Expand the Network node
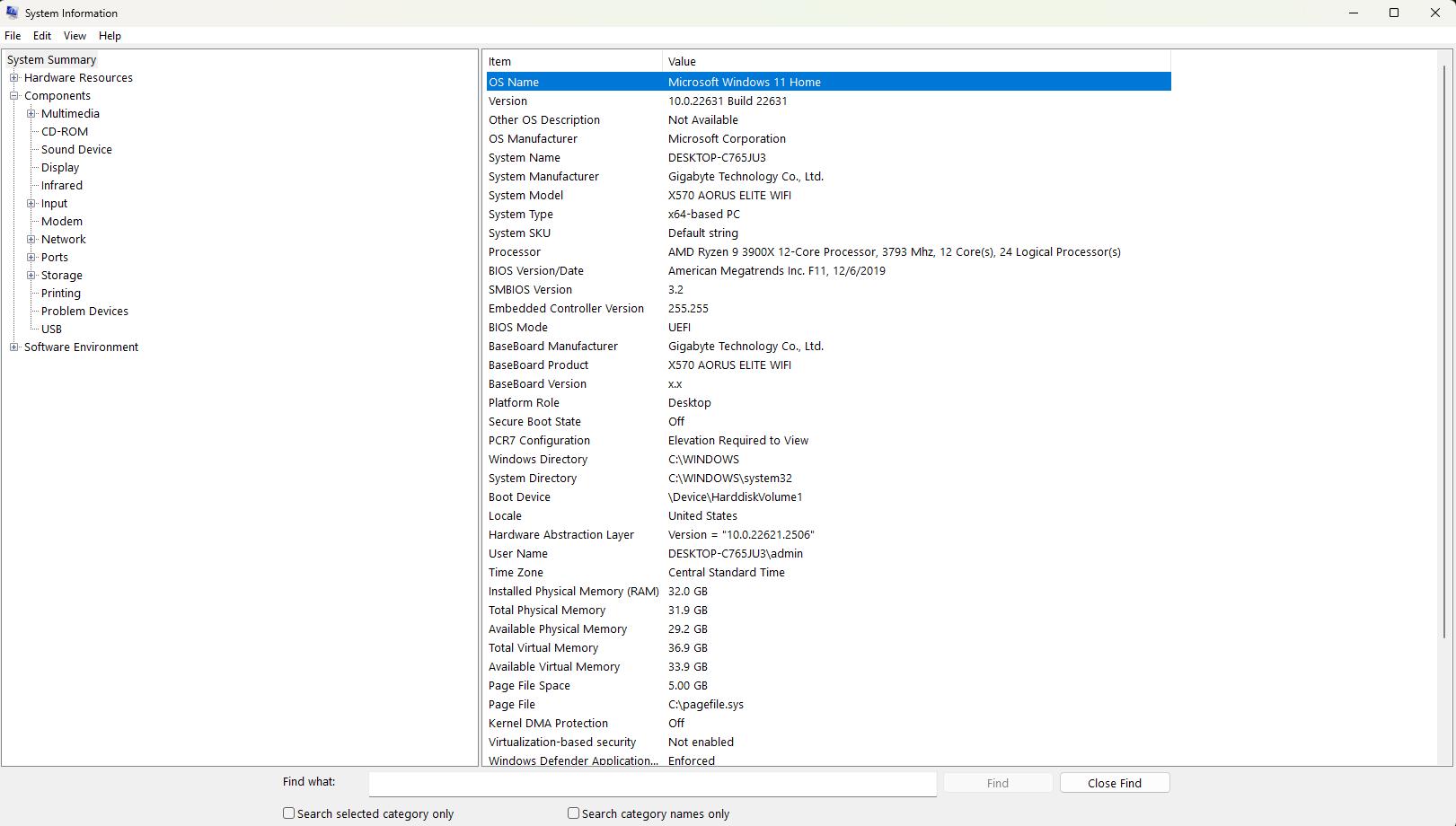The height and width of the screenshot is (826, 1456). click(x=31, y=240)
